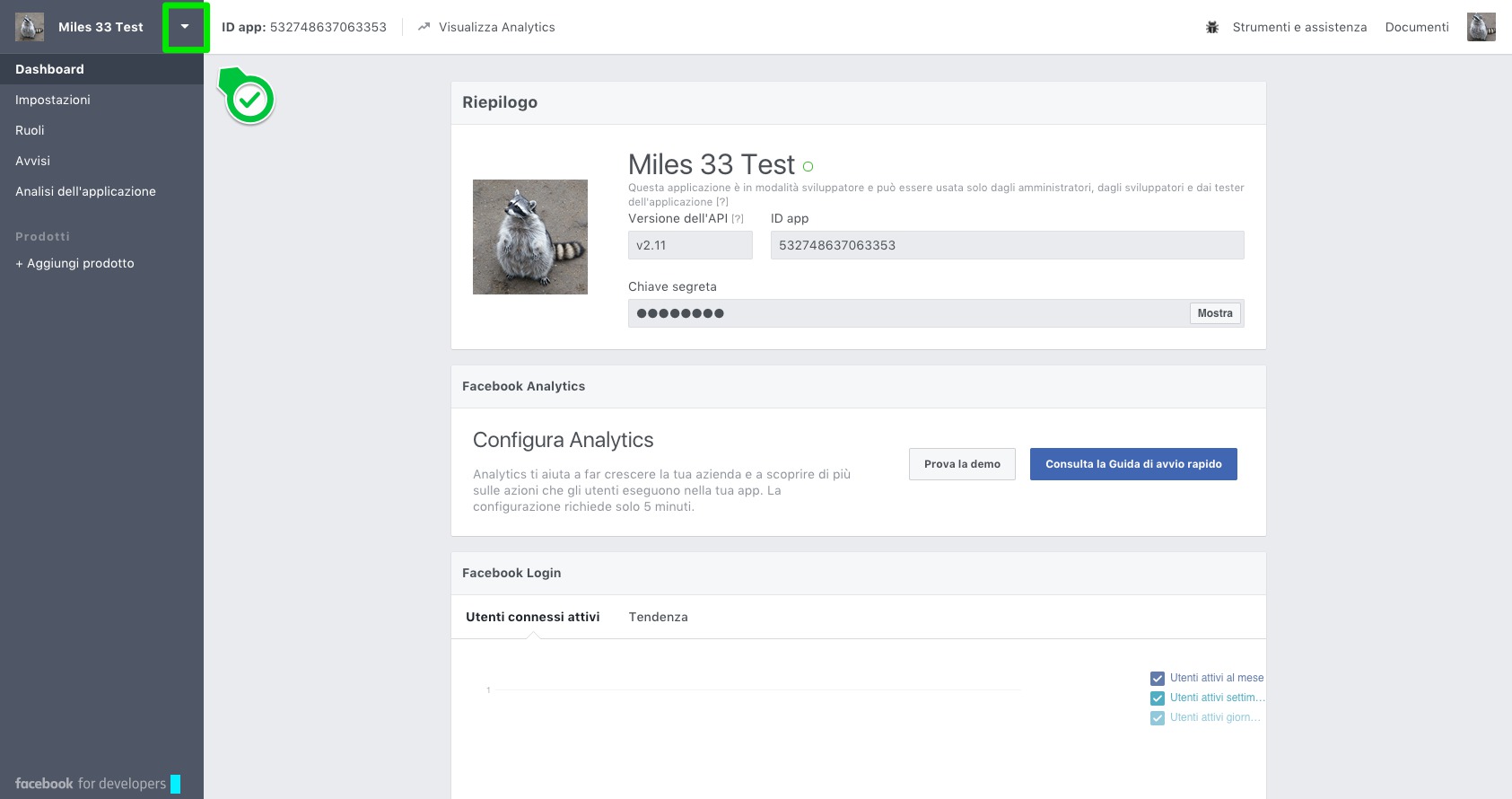Open the user profile avatar in top-right
Image resolution: width=1512 pixels, height=799 pixels.
1481,27
